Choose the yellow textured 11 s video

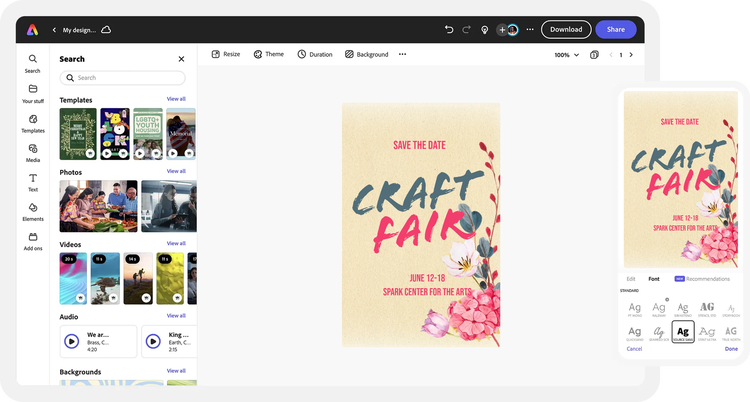click(x=170, y=279)
